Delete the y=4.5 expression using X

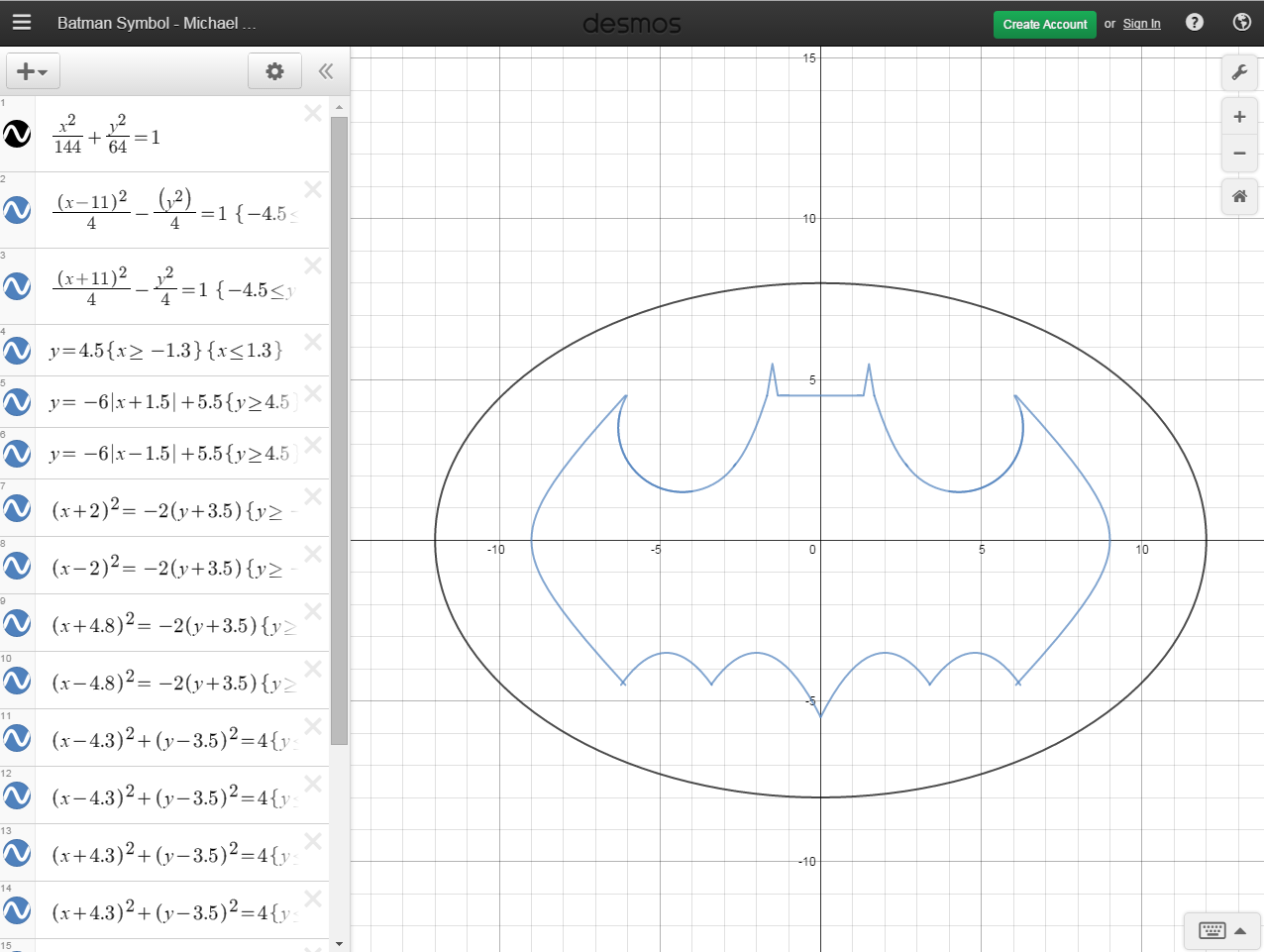coord(313,342)
